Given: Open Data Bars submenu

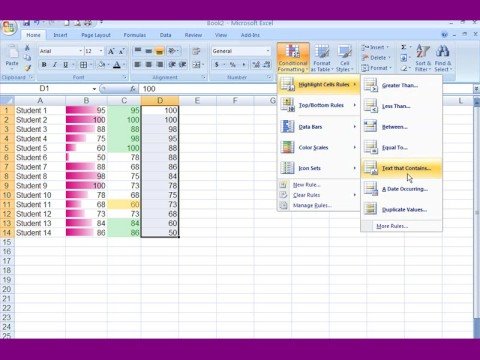Looking at the screenshot, I should pos(319,127).
